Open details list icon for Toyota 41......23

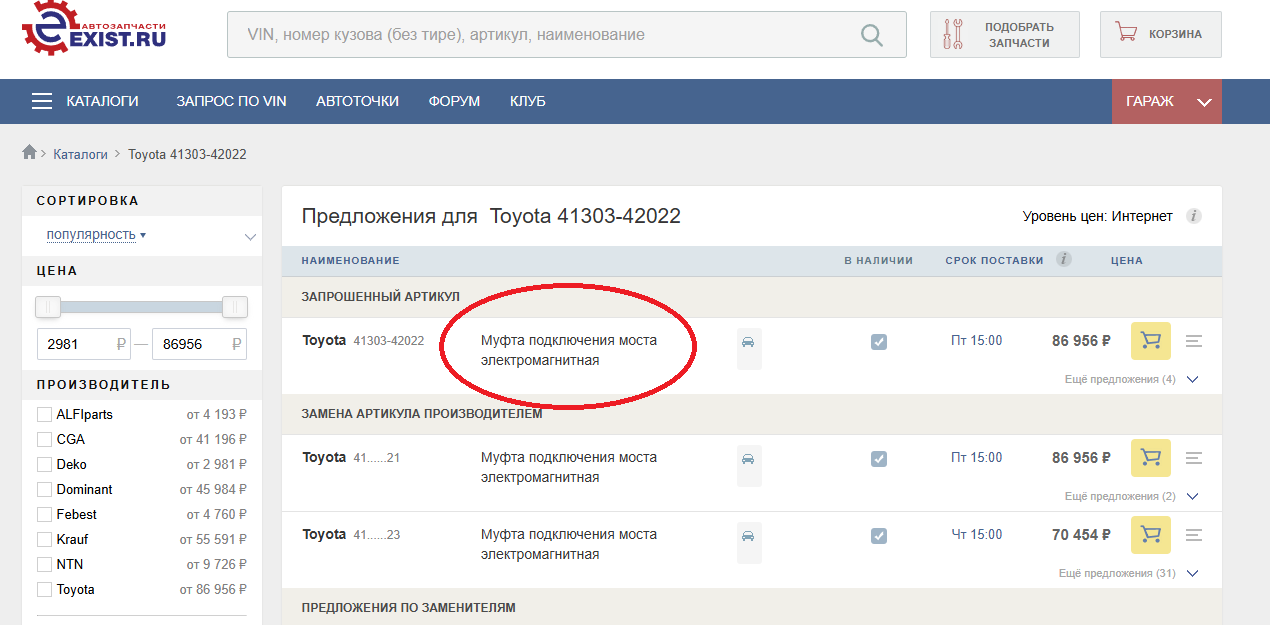[1193, 535]
